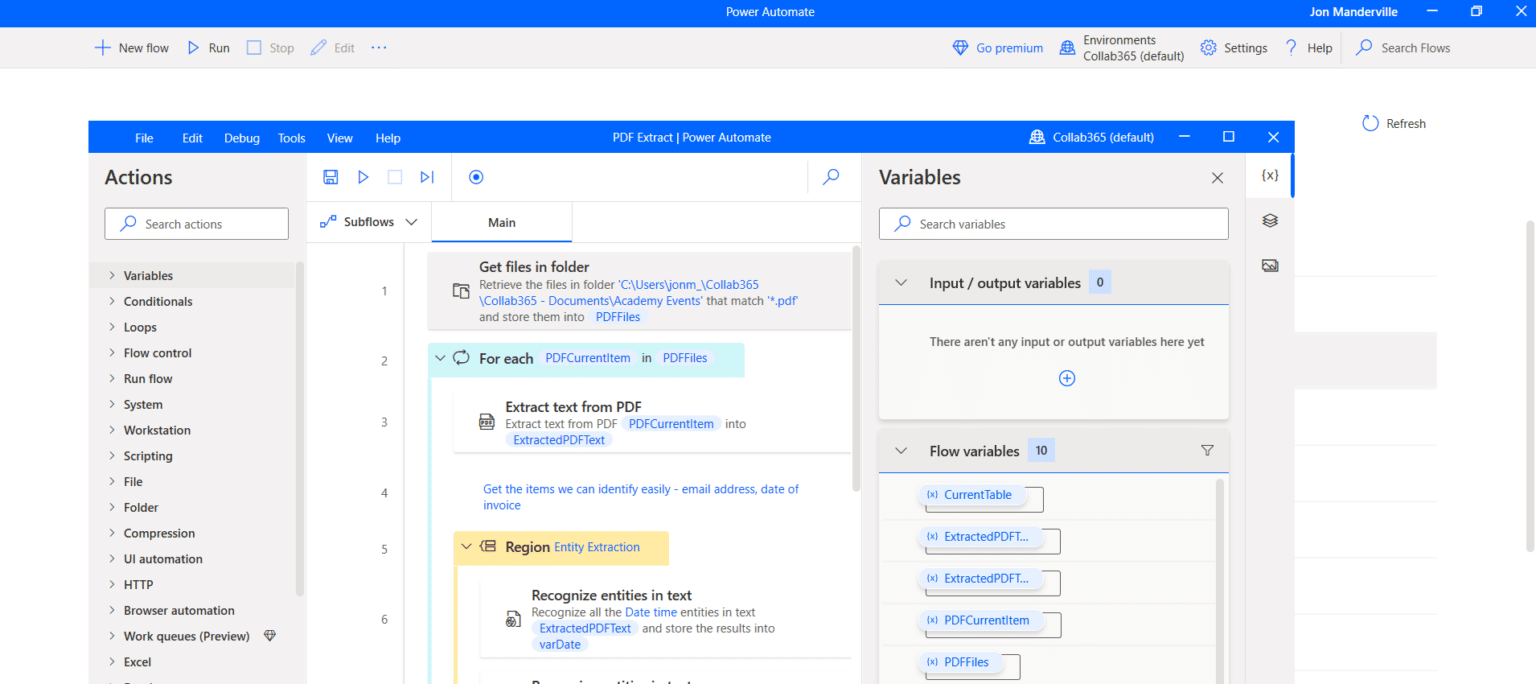Click inside the Search variables field
The width and height of the screenshot is (1536, 684).
(1053, 223)
